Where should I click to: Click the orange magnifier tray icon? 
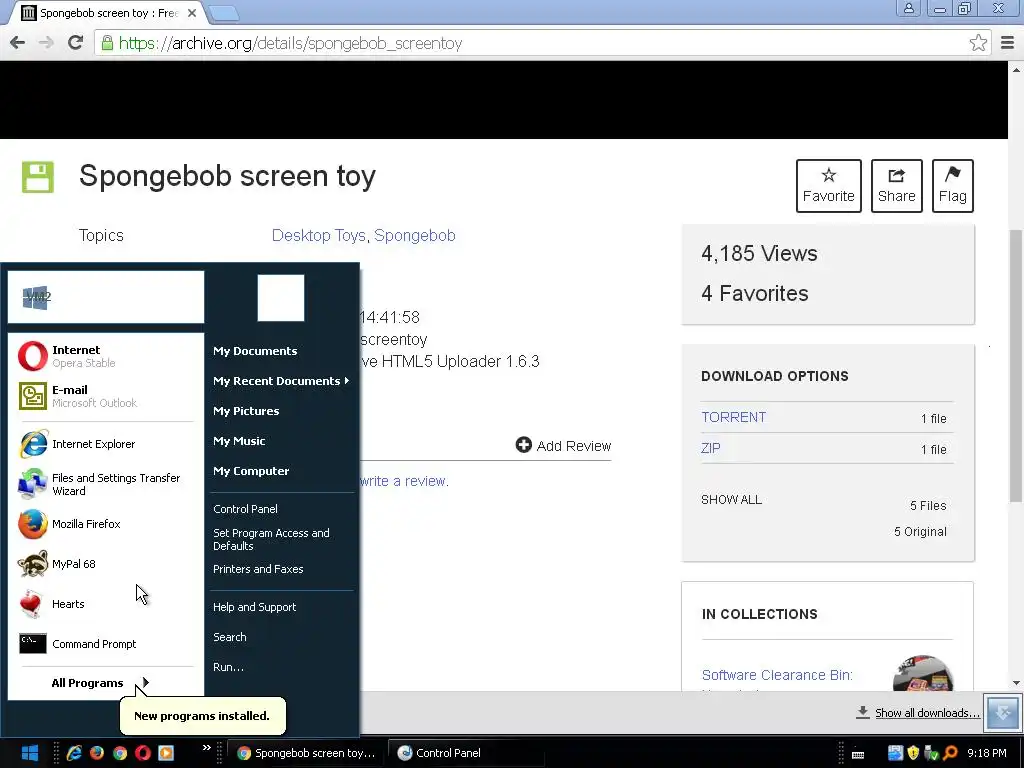pos(950,753)
